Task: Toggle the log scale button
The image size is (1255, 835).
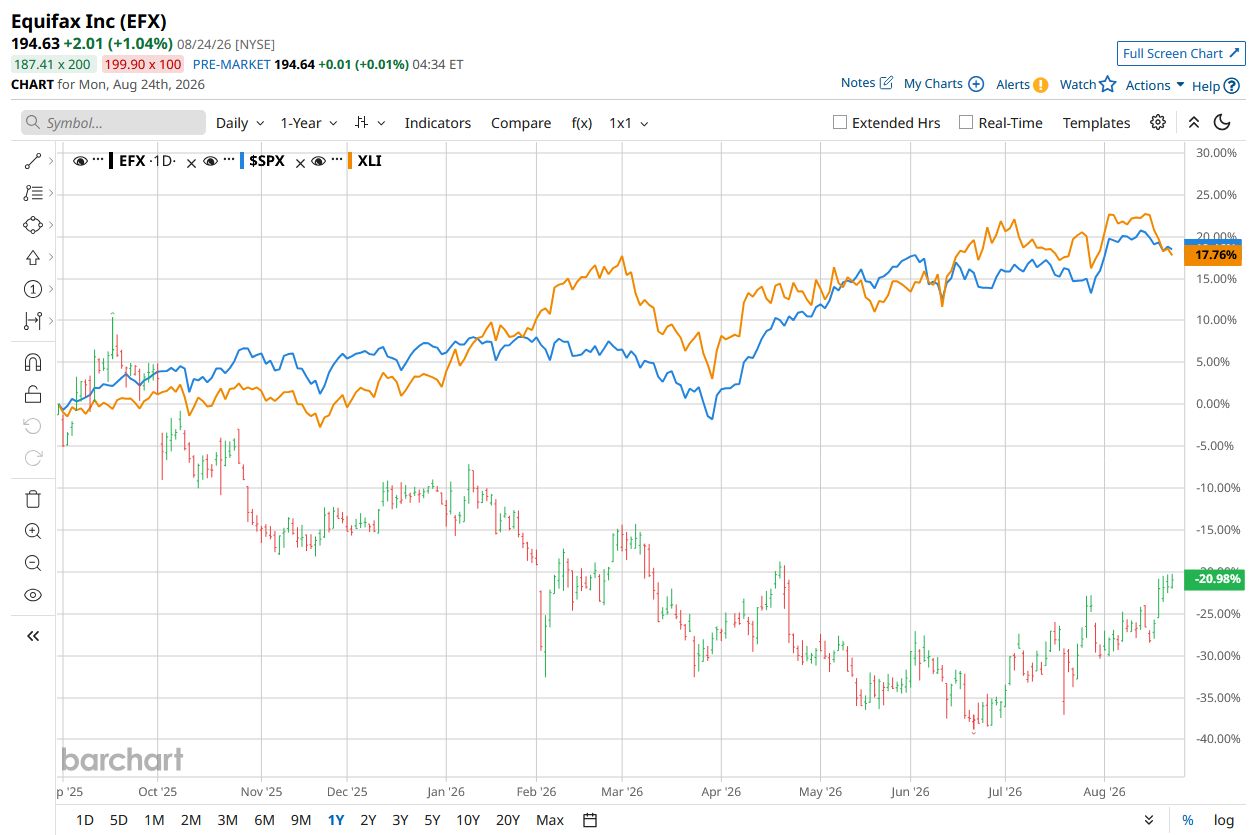Action: coord(1224,820)
